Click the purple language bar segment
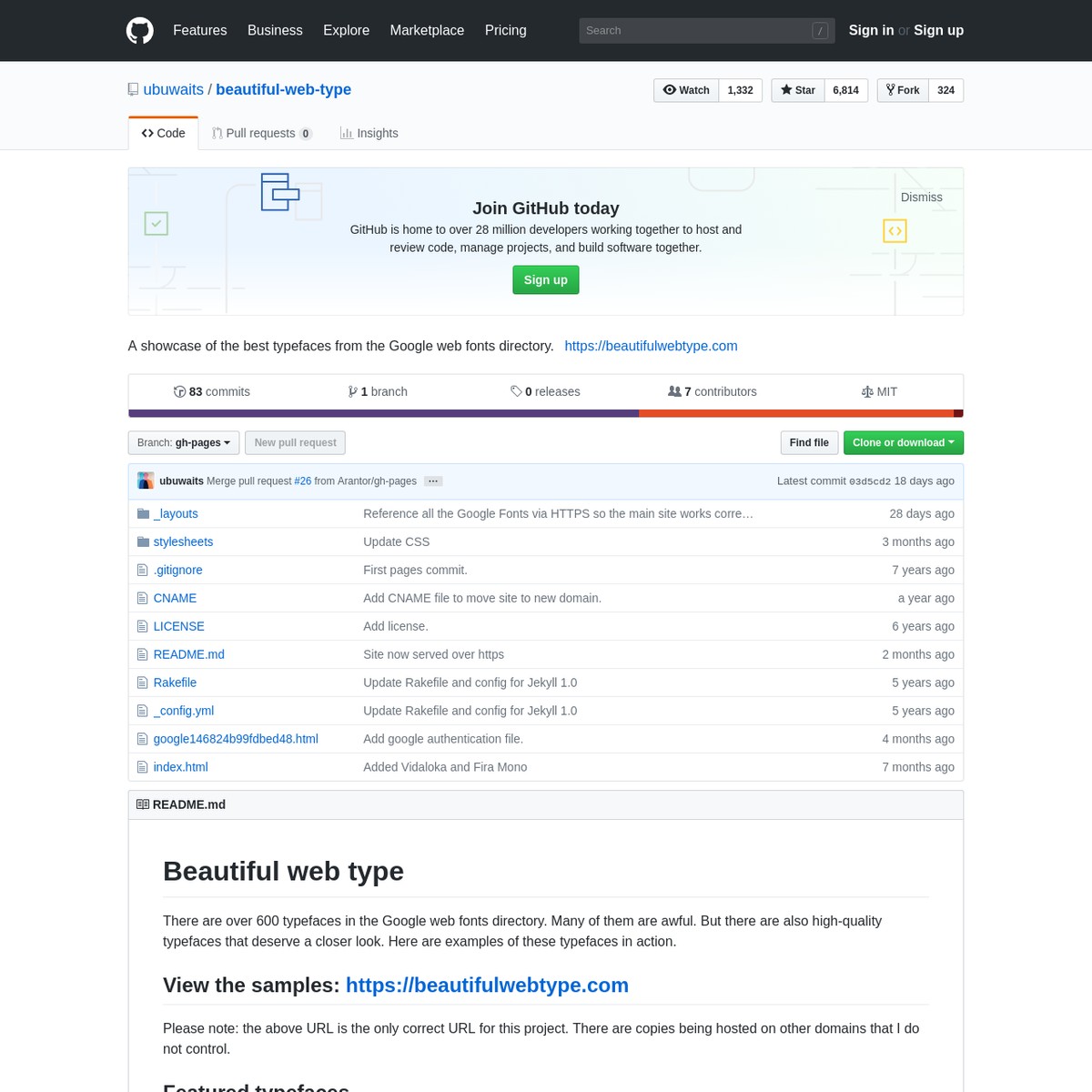1092x1092 pixels. pos(384,414)
